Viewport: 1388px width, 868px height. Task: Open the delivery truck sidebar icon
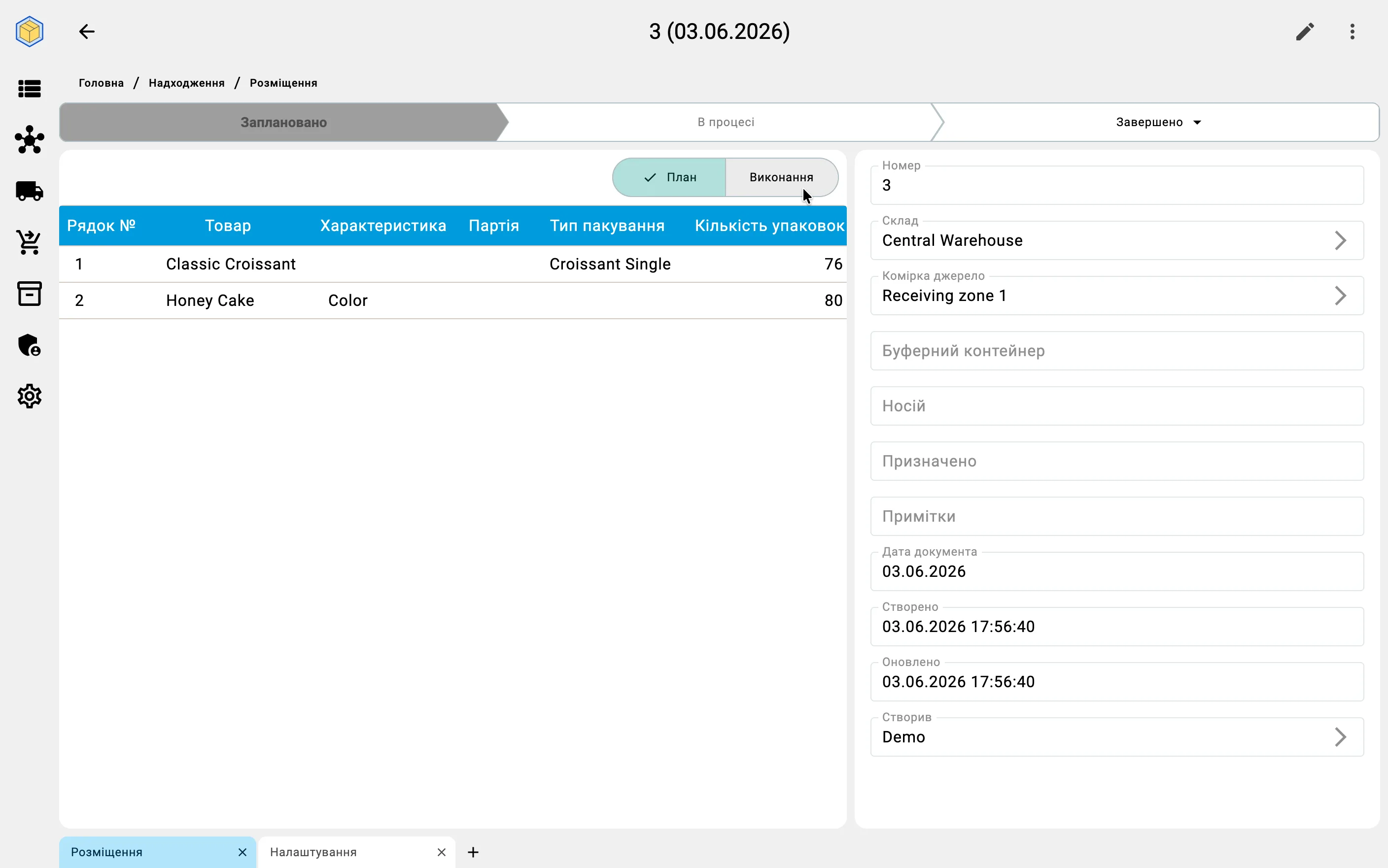pos(29,191)
